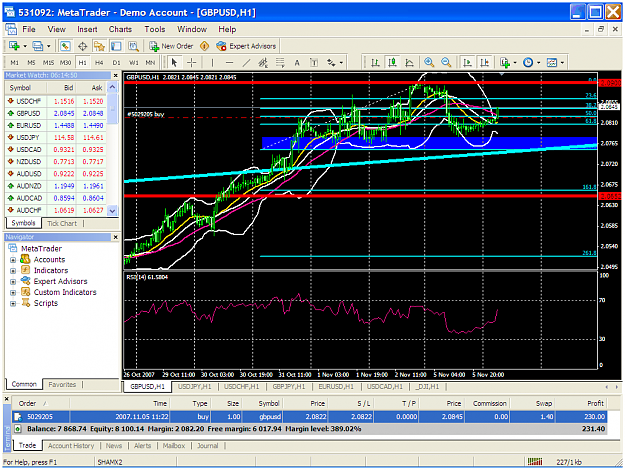Select the Crosshair tool
Viewport: 625px width, 470px height.
tap(191, 63)
